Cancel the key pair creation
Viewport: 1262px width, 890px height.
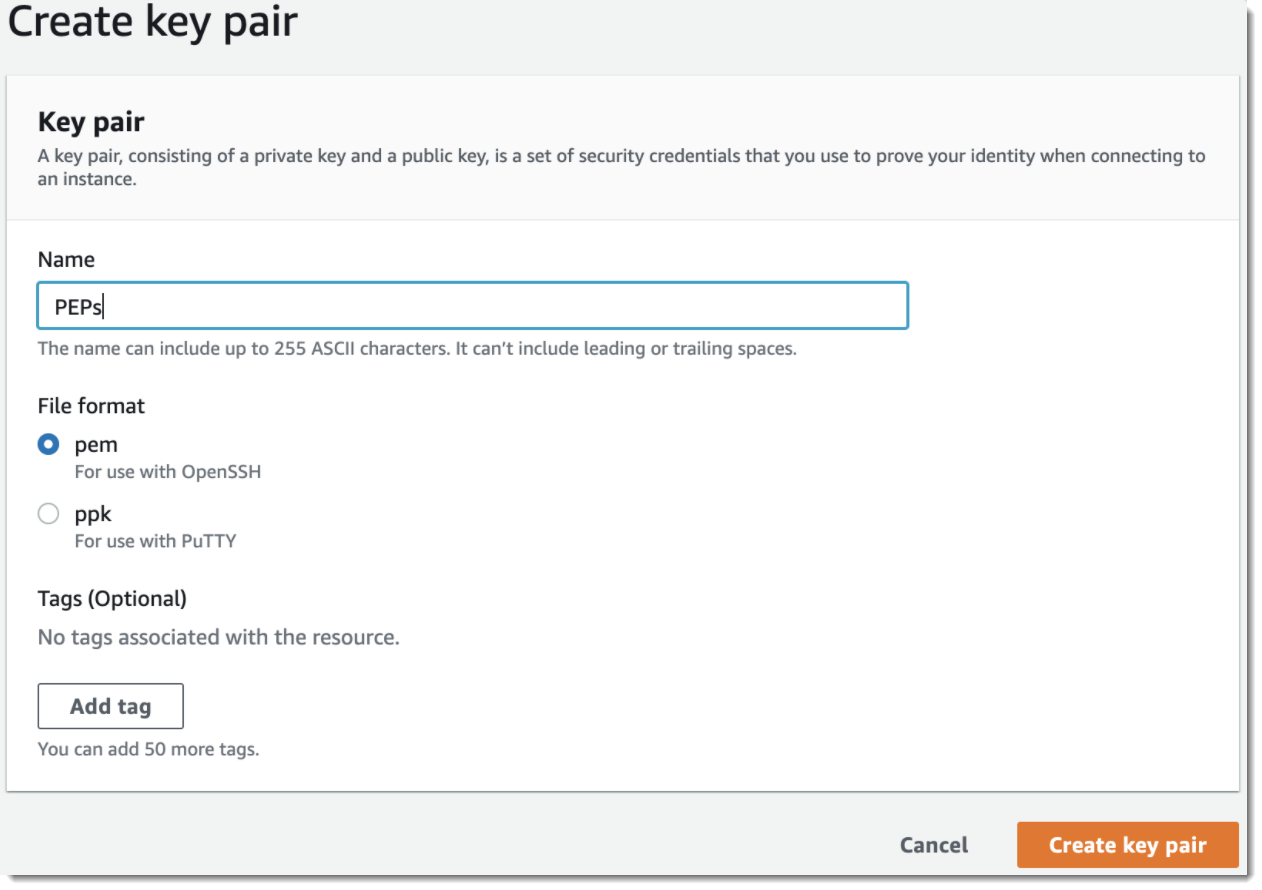tap(934, 845)
